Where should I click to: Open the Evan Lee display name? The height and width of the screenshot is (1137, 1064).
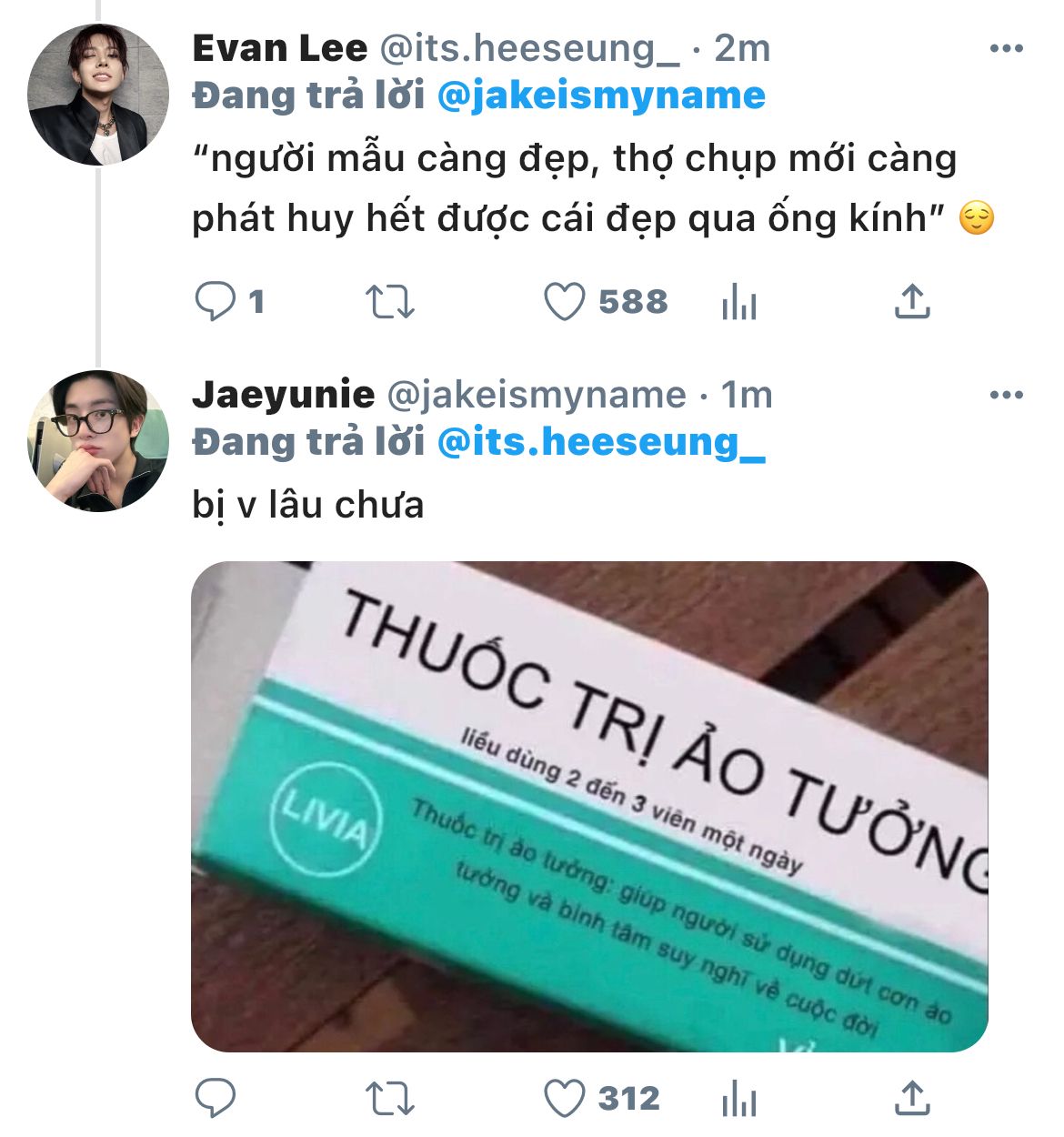[280, 48]
